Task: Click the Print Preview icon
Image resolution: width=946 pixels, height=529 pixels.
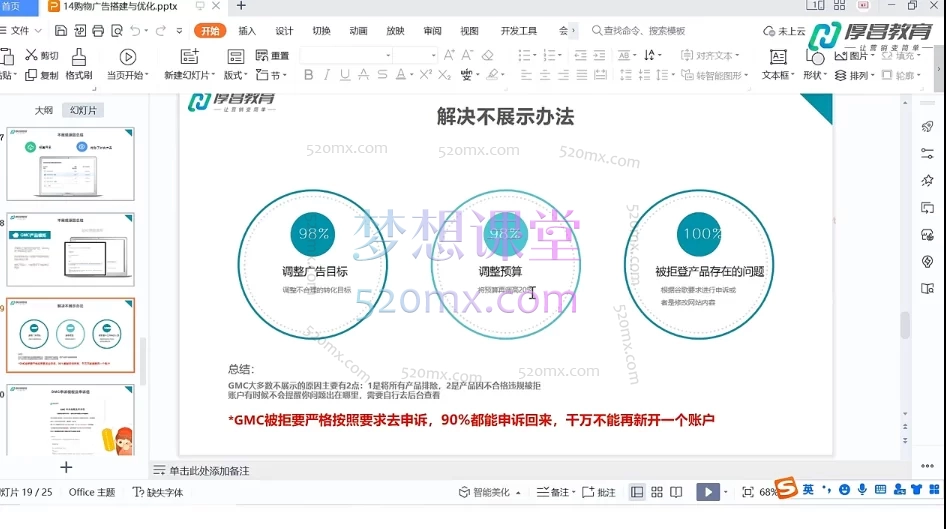Action: (116, 31)
